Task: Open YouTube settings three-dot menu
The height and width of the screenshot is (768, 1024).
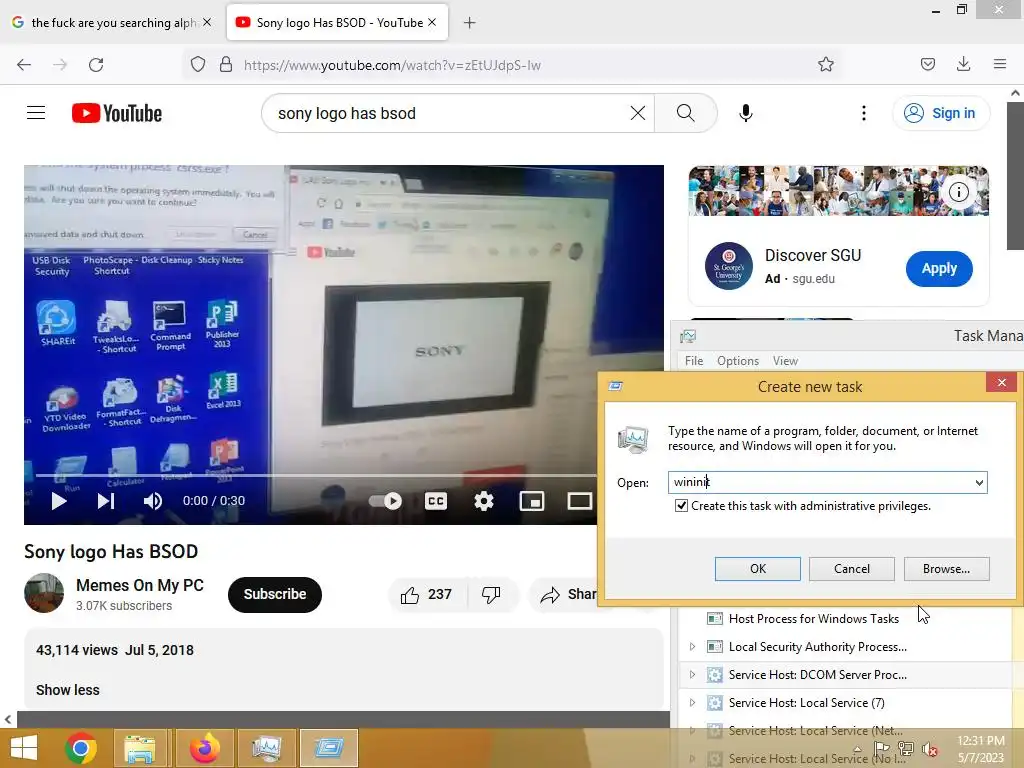Action: [864, 113]
